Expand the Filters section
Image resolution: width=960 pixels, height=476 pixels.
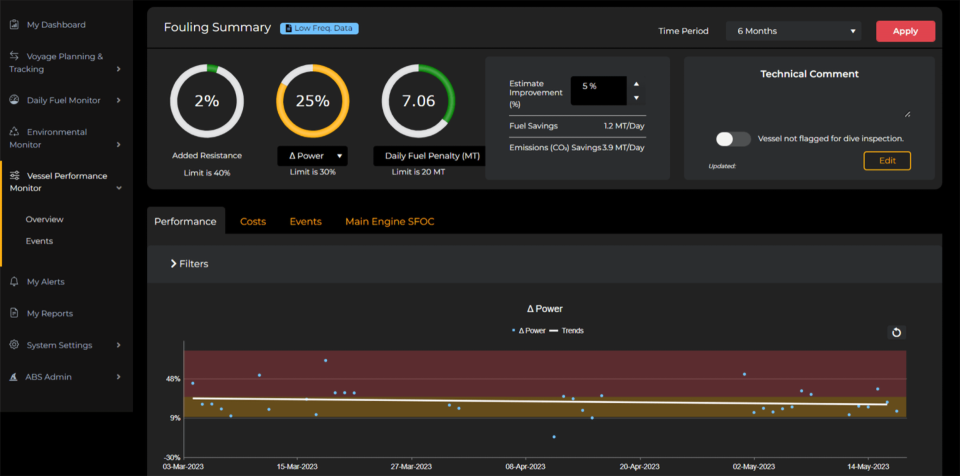[x=189, y=264]
